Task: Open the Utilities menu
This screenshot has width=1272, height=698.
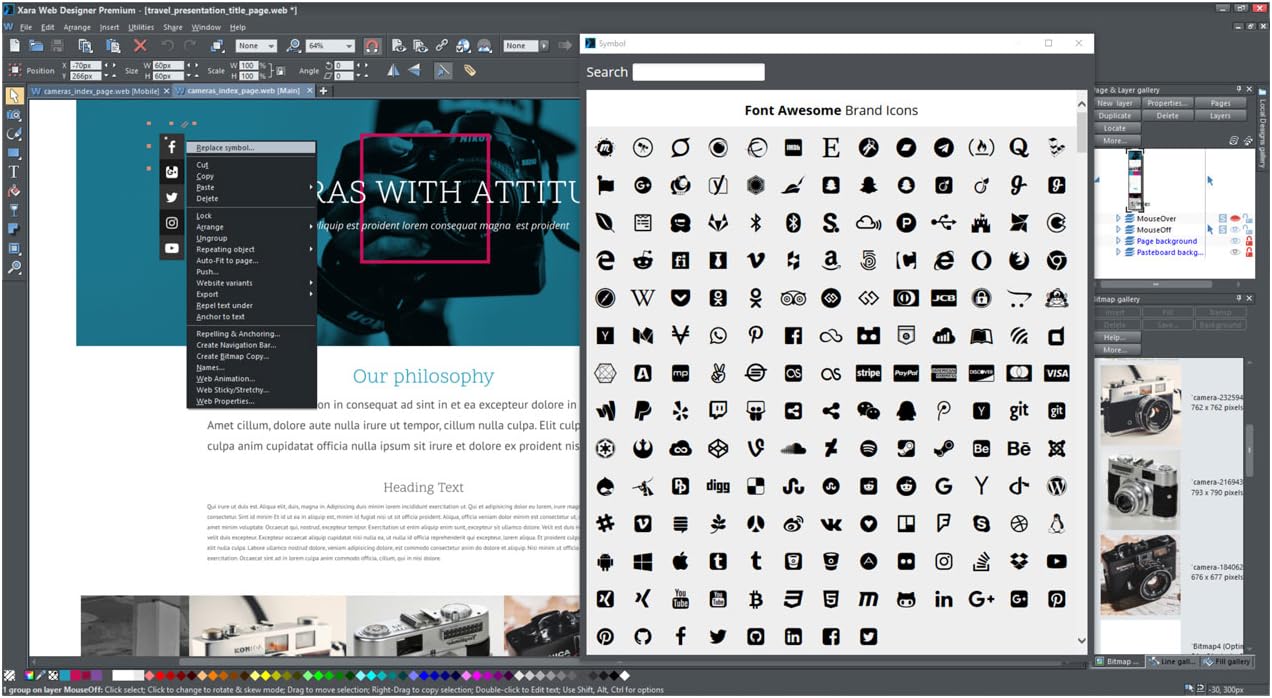Action: tap(141, 27)
